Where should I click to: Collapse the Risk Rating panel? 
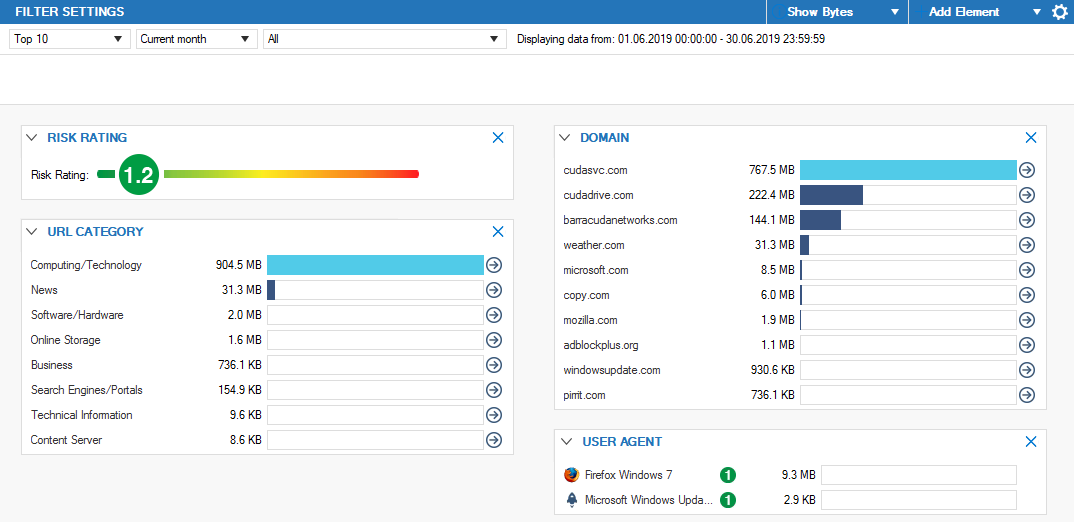32,138
